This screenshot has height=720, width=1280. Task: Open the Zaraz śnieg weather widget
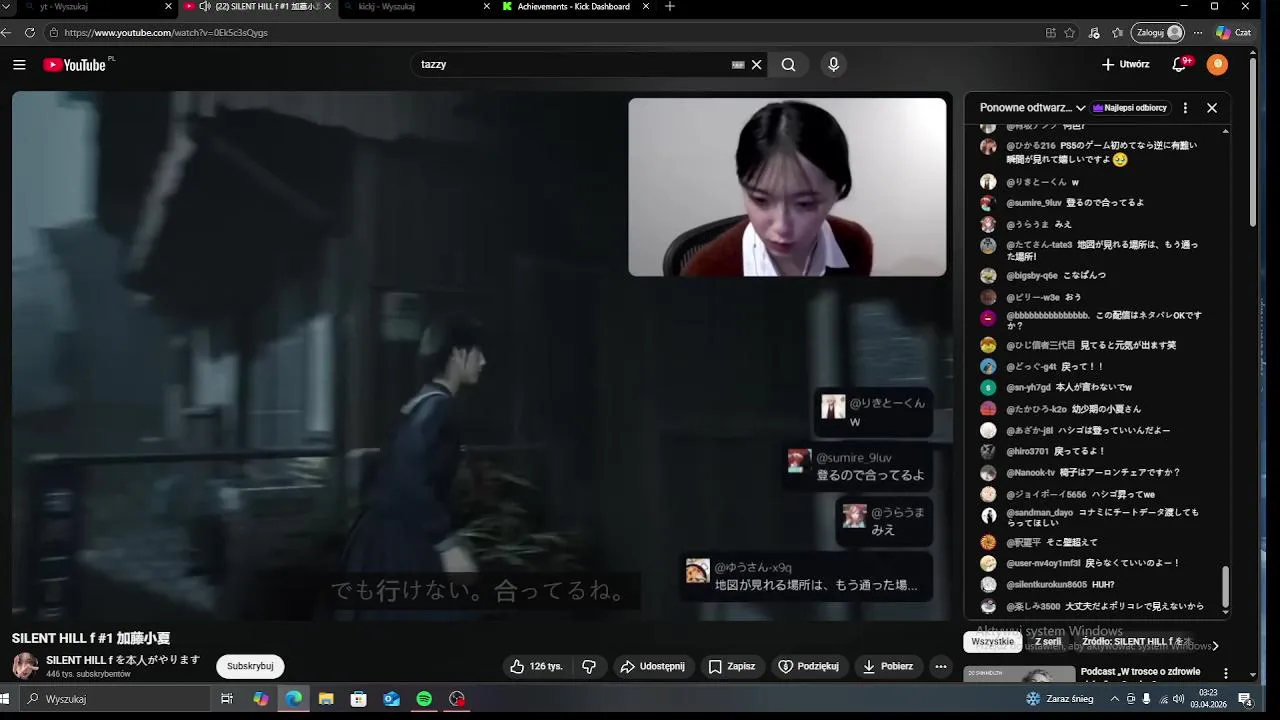tap(1060, 699)
